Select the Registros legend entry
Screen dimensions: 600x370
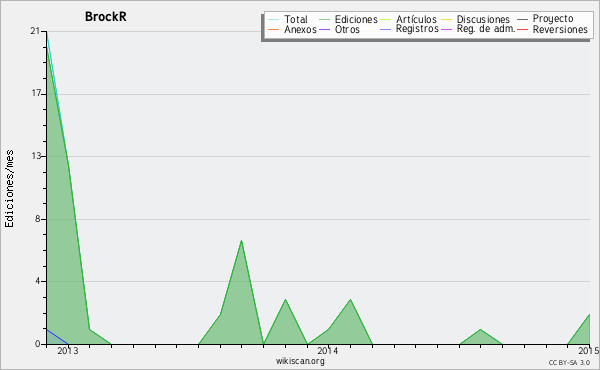coord(417,29)
